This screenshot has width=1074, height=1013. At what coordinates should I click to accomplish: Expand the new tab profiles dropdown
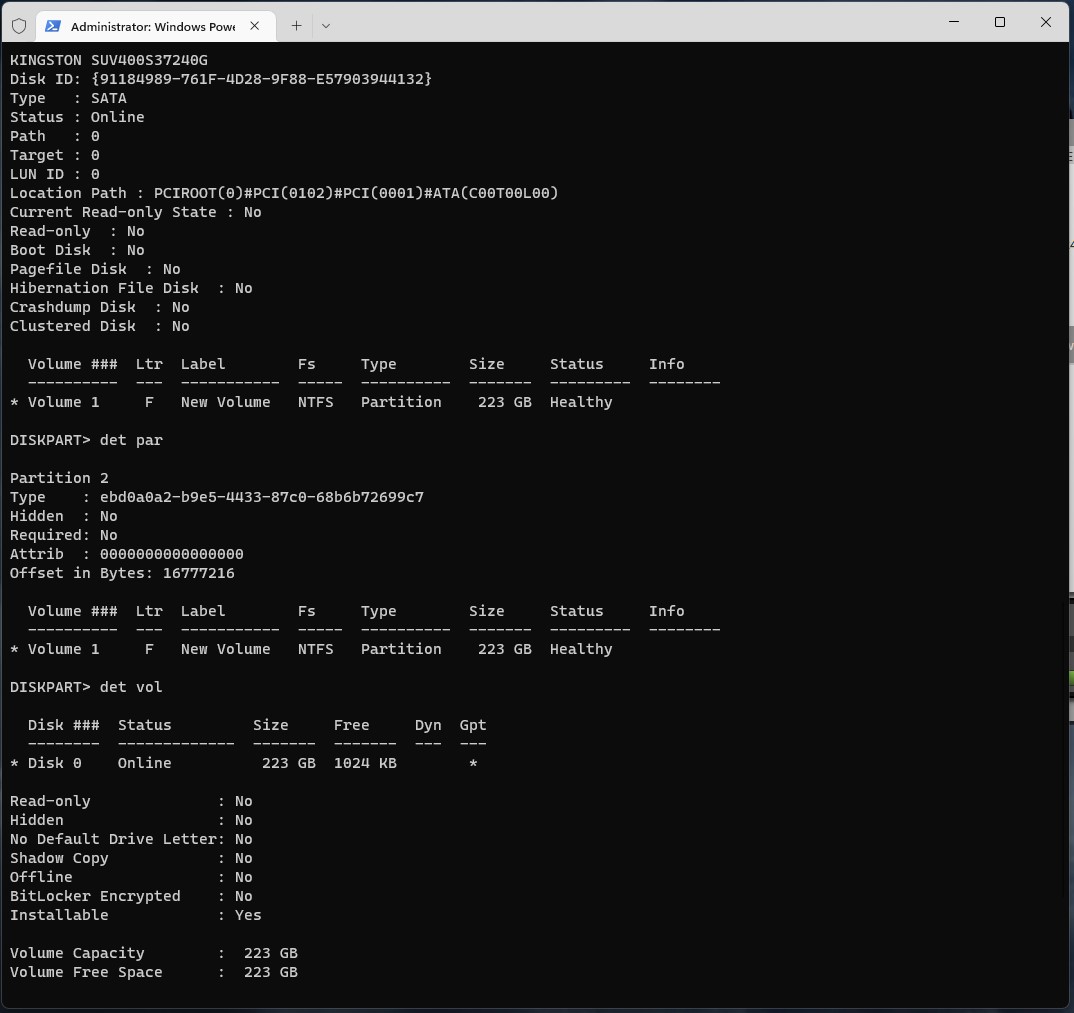point(326,26)
